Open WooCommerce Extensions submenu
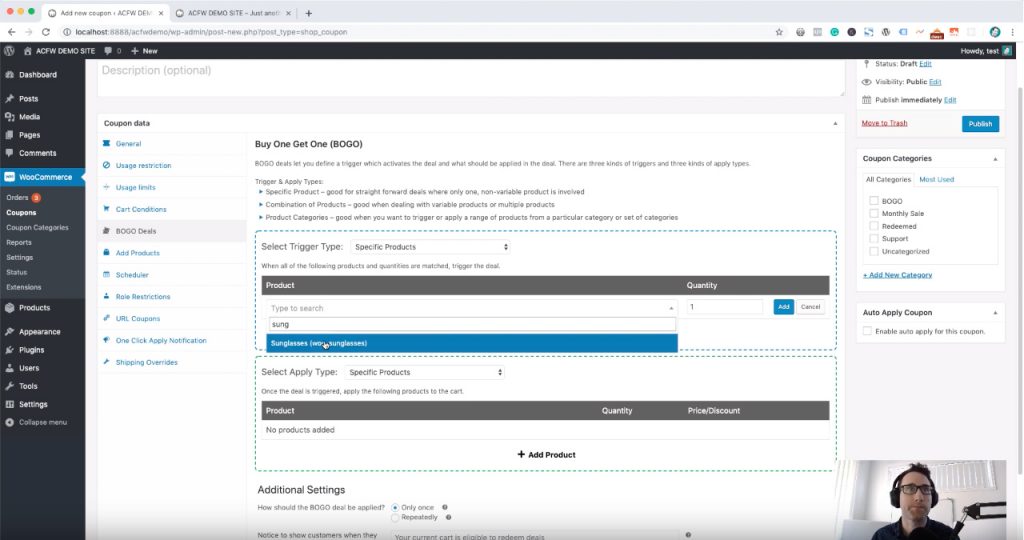This screenshot has width=1024, height=540. (x=24, y=287)
